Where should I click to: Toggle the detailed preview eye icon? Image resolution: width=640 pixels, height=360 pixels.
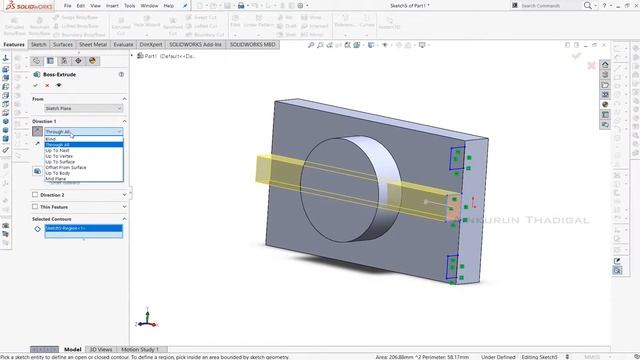(59, 85)
